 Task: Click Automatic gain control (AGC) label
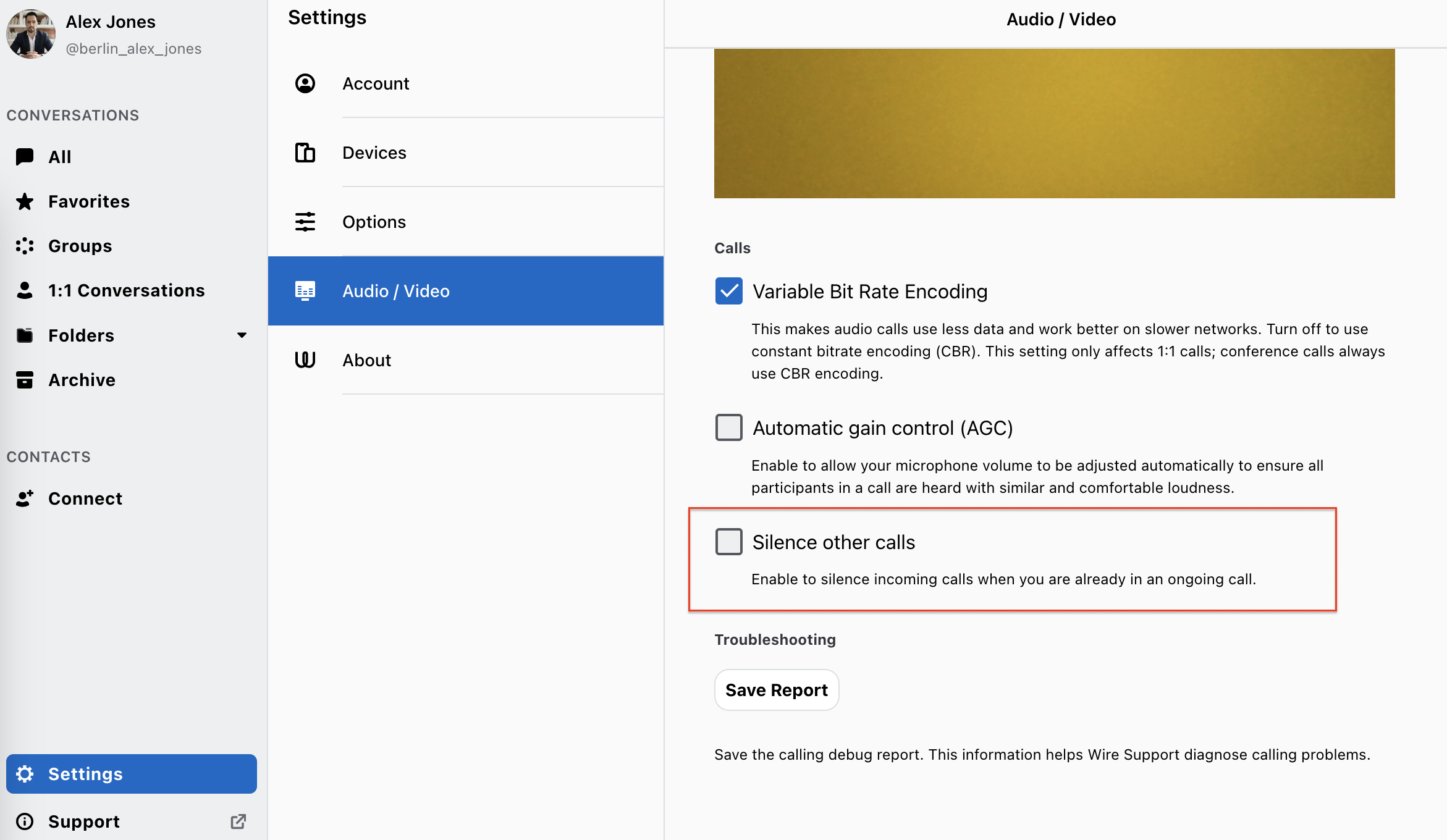pyautogui.click(x=883, y=428)
